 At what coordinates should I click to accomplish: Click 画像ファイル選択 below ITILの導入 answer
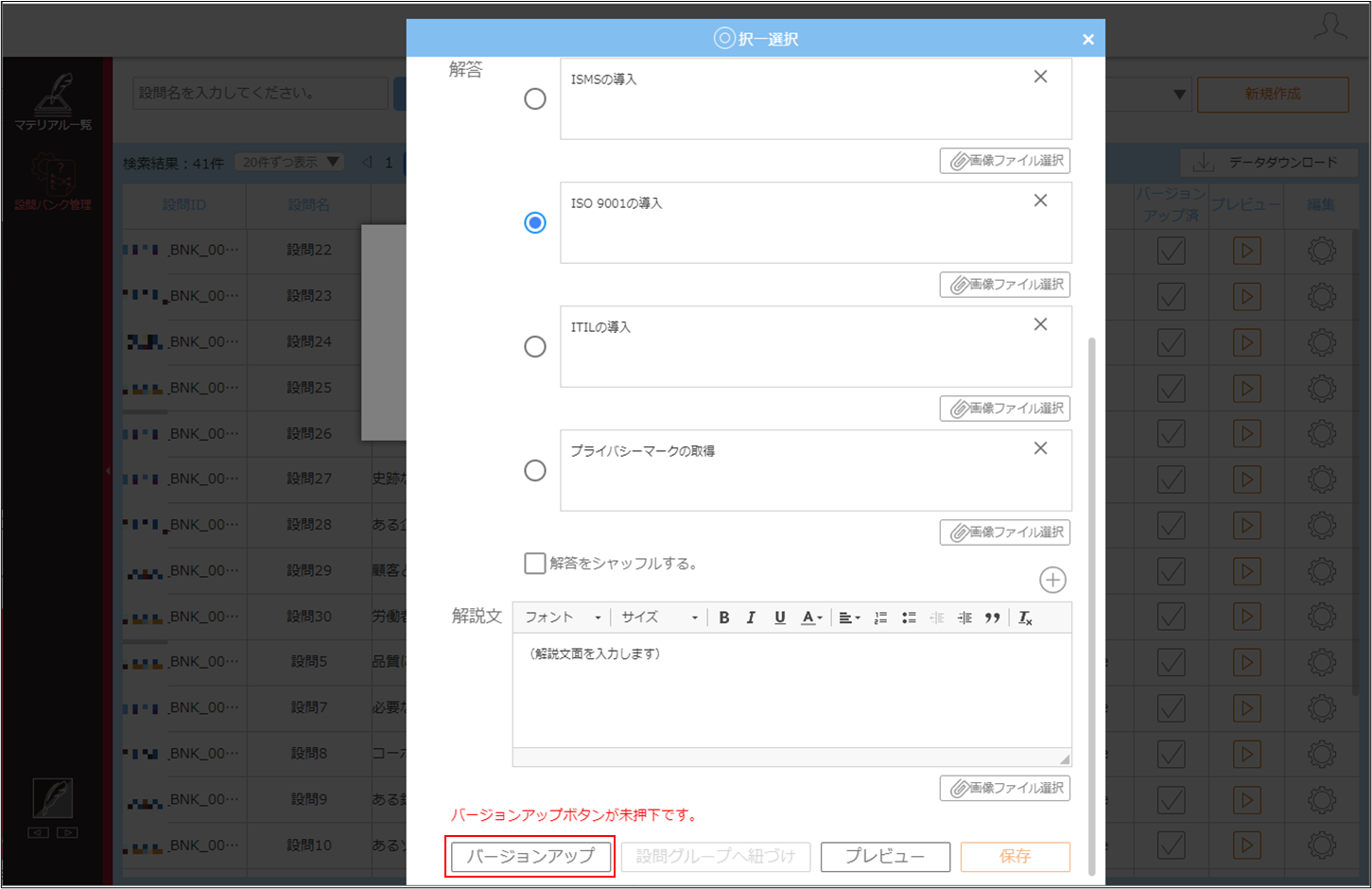point(1005,409)
